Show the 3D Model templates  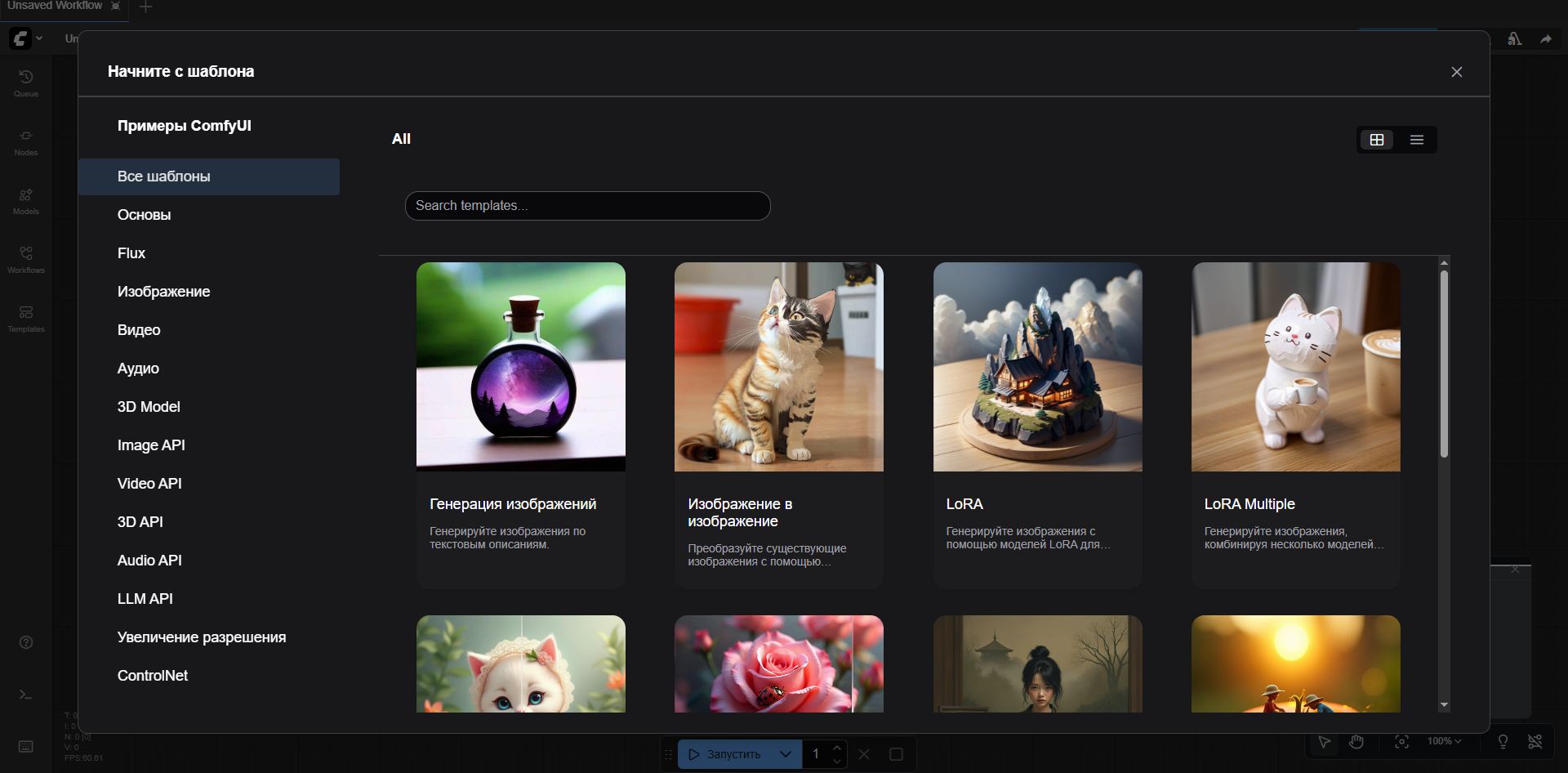point(209,407)
